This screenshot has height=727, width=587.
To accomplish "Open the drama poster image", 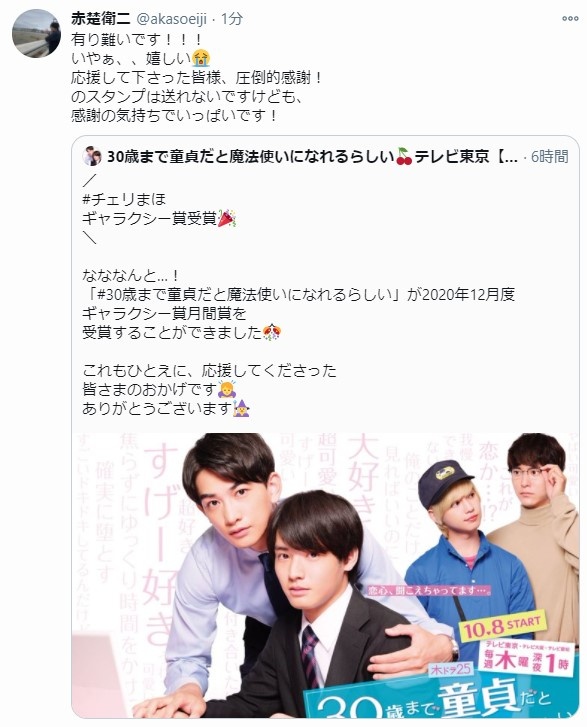I will point(325,575).
